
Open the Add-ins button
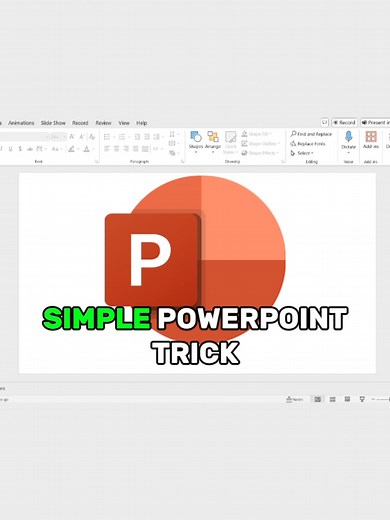371,140
